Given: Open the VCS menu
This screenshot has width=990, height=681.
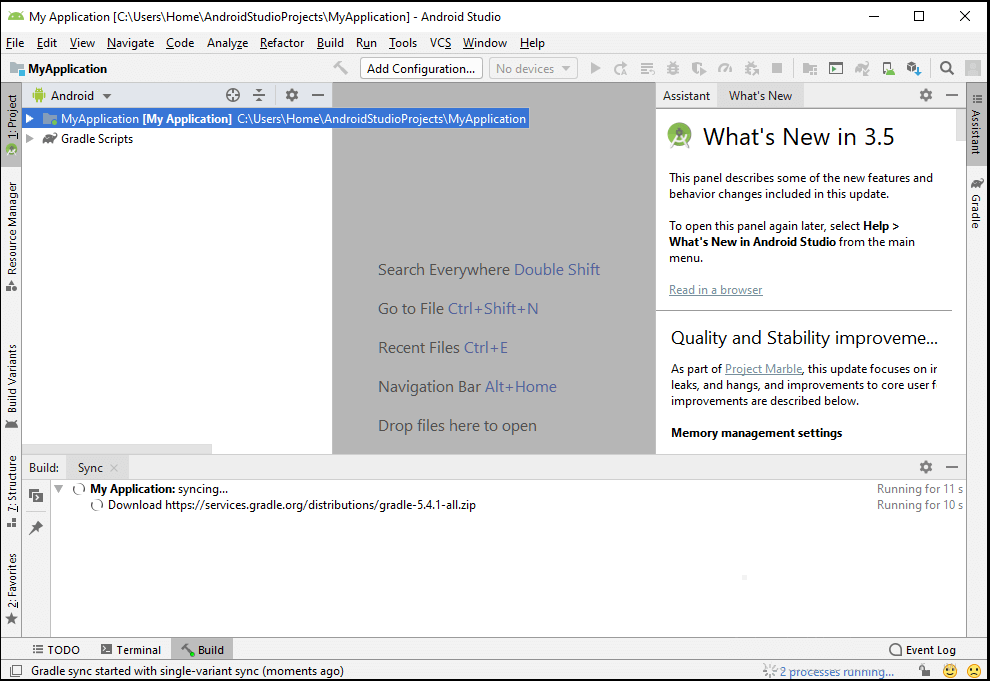Looking at the screenshot, I should point(440,43).
